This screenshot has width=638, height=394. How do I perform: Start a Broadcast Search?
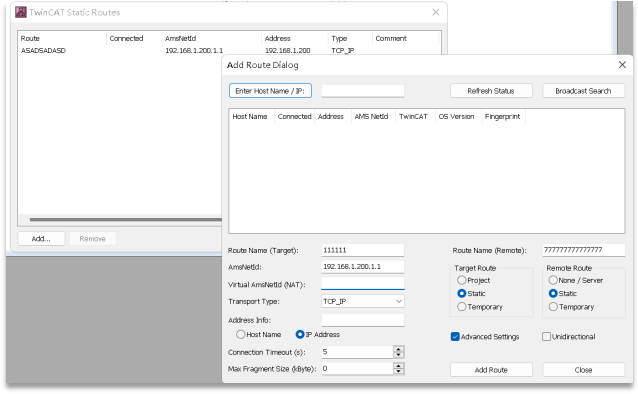(583, 91)
